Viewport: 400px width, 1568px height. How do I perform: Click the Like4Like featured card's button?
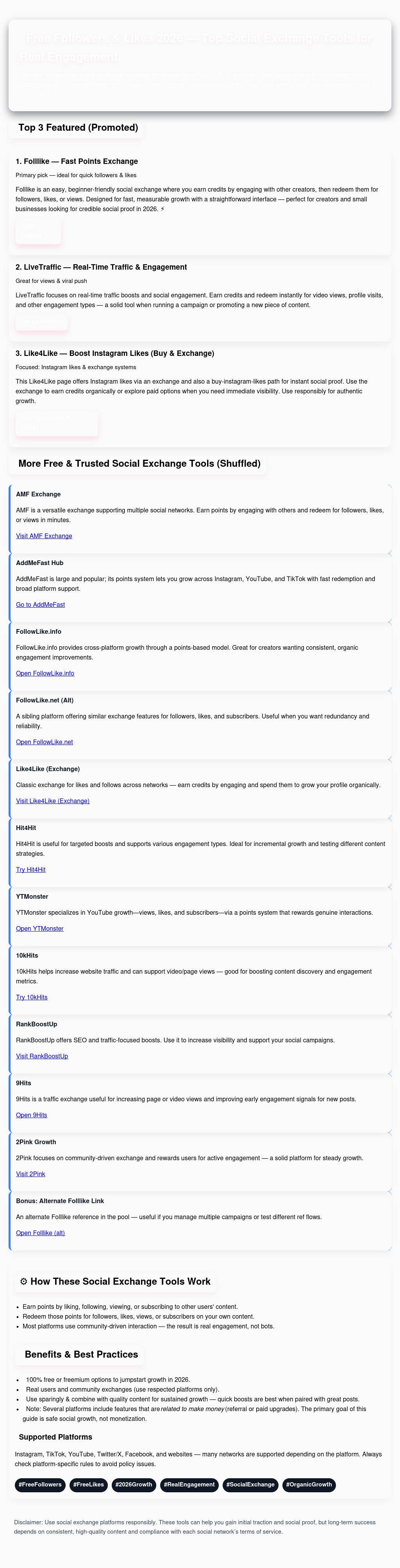56,422
